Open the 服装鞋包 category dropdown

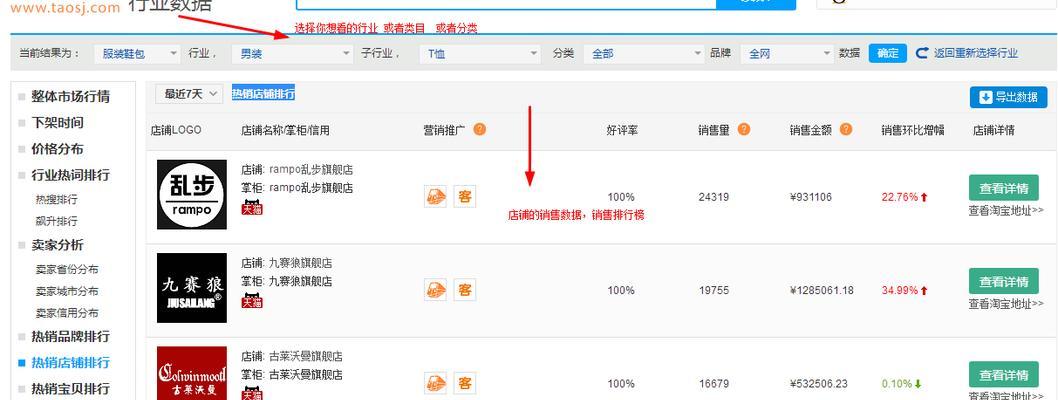[x=137, y=54]
